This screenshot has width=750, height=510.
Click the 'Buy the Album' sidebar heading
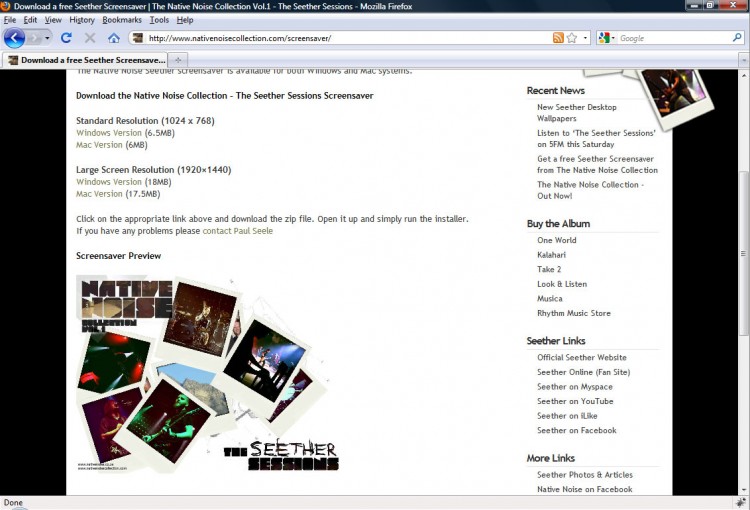pos(558,224)
